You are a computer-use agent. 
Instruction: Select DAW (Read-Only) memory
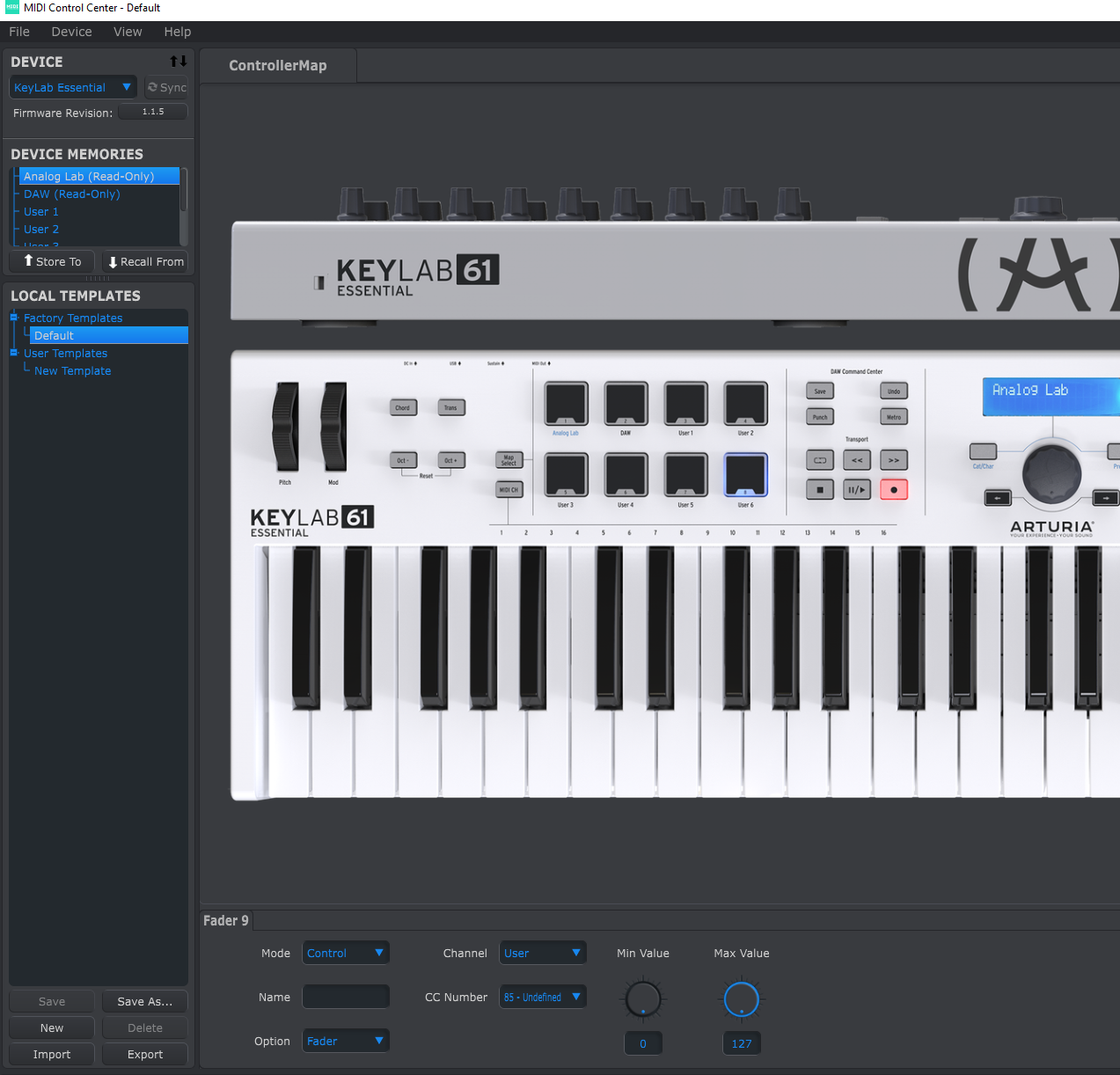click(72, 194)
